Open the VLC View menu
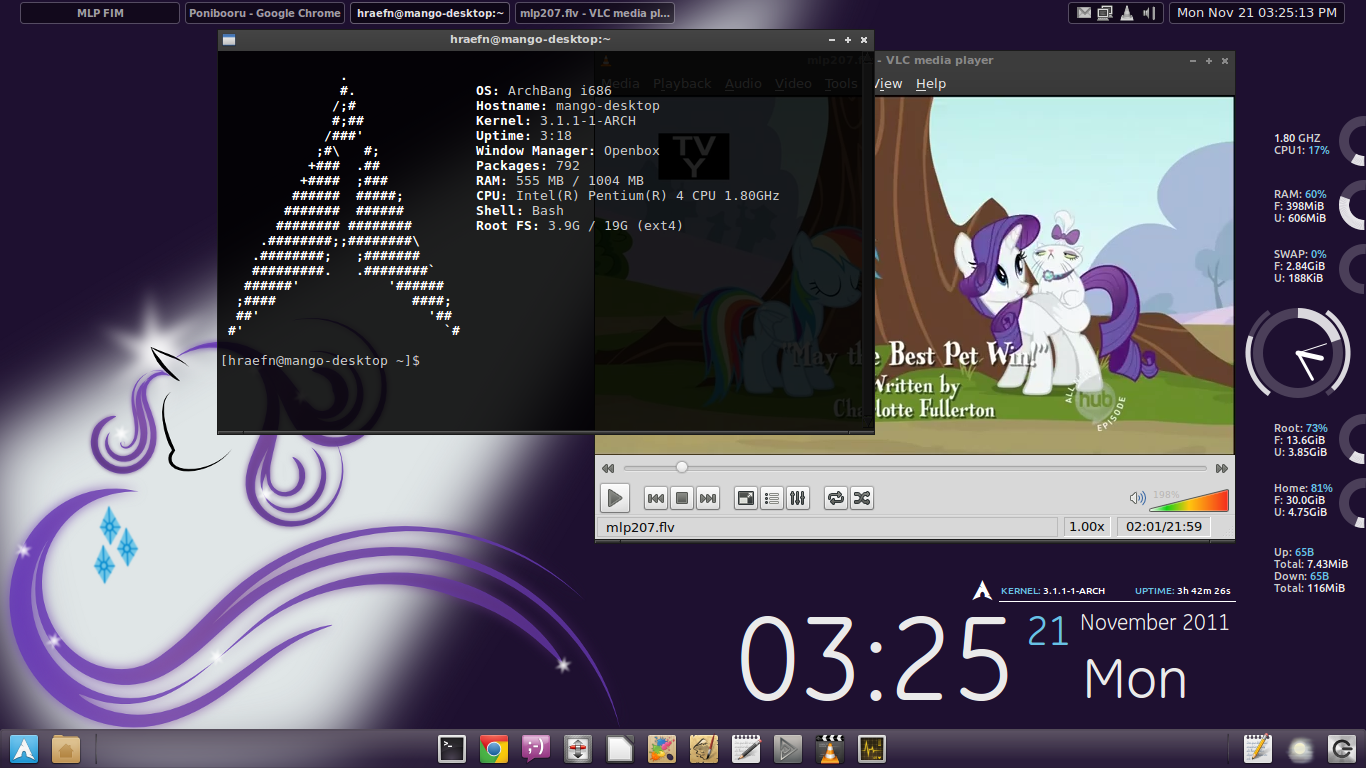1366x768 pixels. pos(888,84)
